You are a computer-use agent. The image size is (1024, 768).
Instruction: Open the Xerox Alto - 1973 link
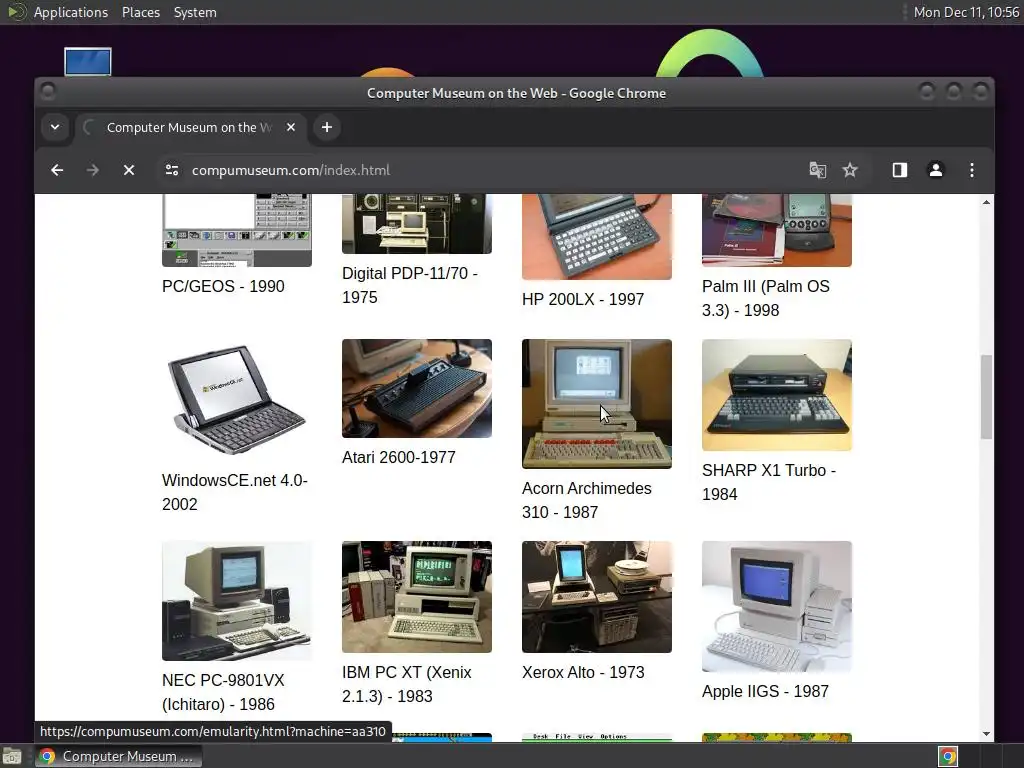pyautogui.click(x=583, y=673)
